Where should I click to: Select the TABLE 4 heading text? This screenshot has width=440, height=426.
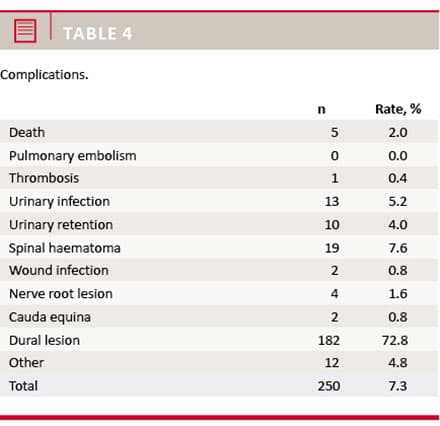98,34
